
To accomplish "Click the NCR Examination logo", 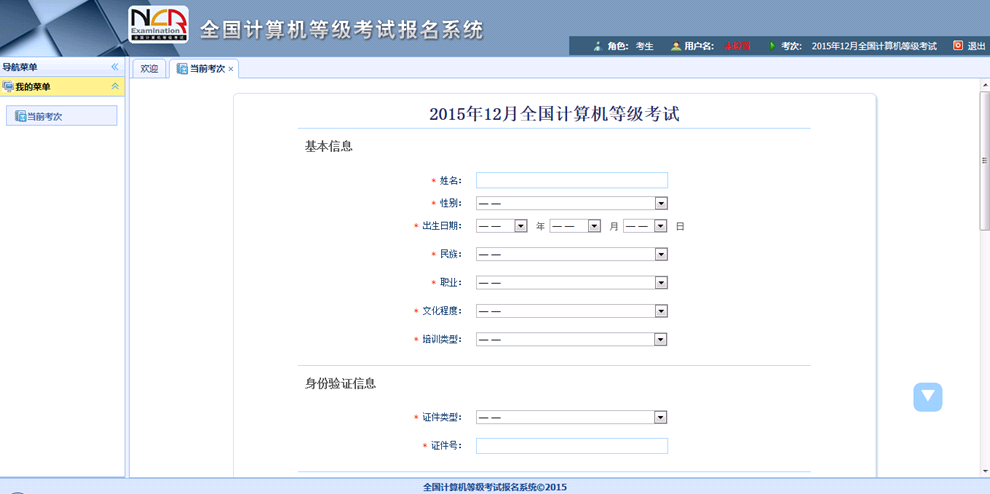I will point(158,26).
